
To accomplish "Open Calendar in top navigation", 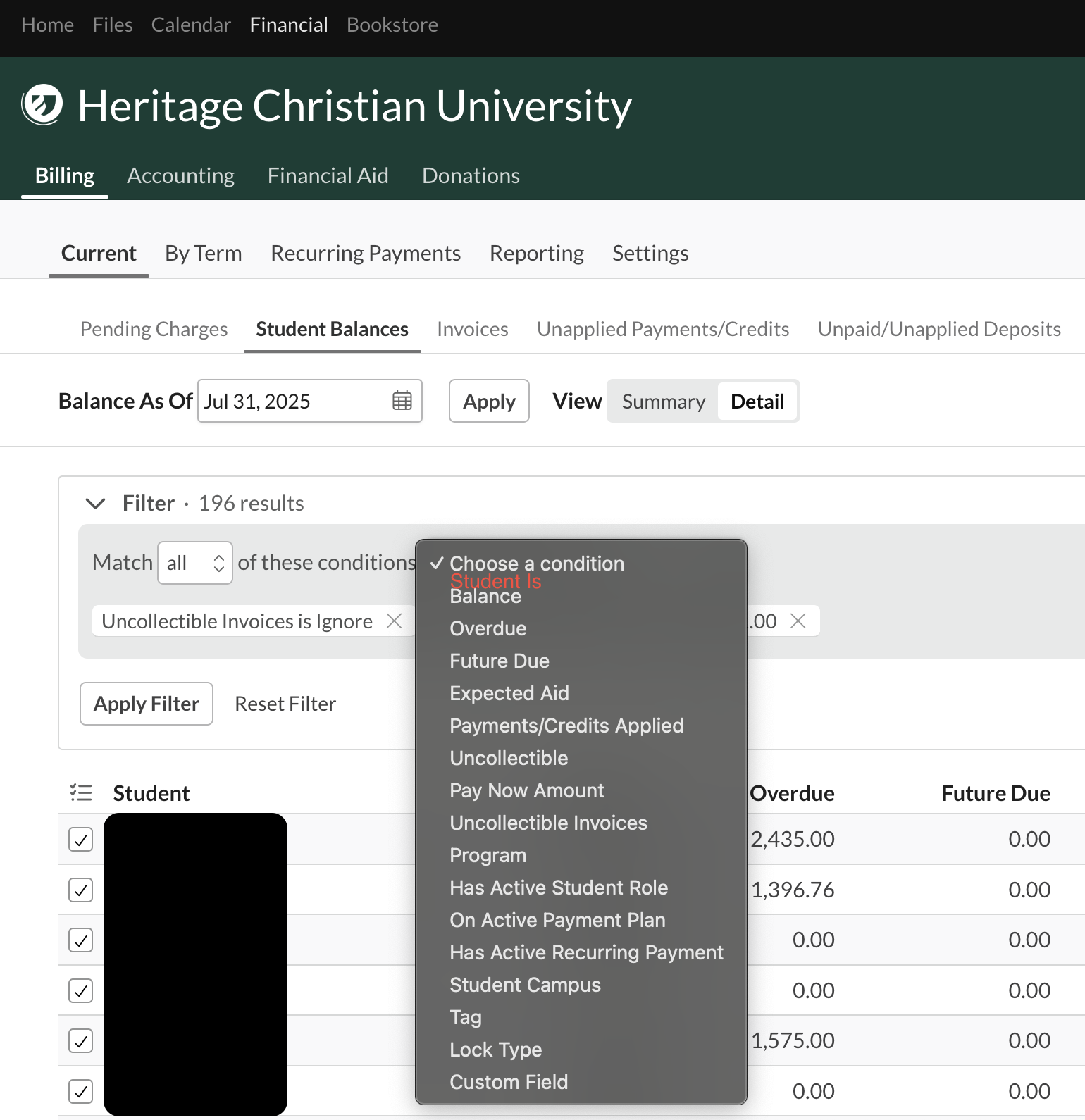I will 191,25.
